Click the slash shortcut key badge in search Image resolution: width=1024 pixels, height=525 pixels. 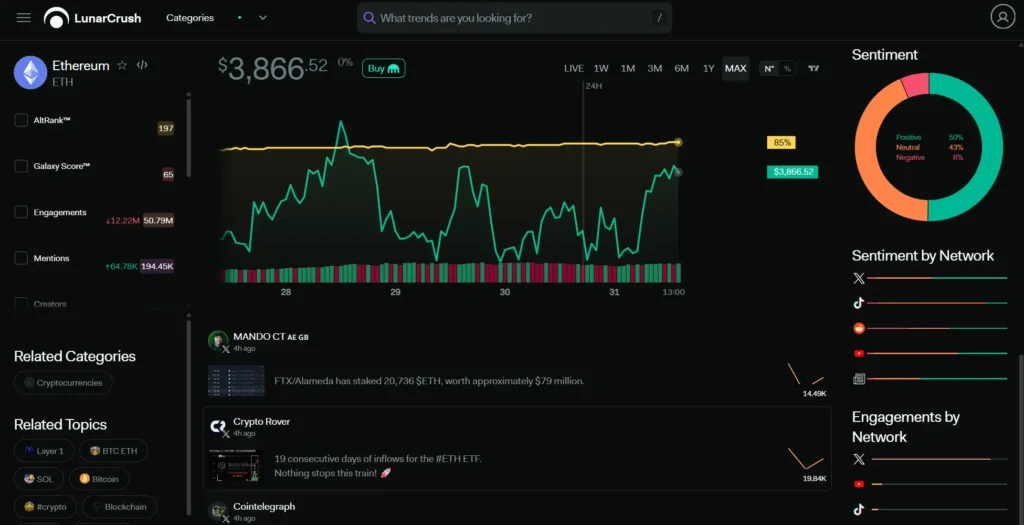pyautogui.click(x=660, y=18)
